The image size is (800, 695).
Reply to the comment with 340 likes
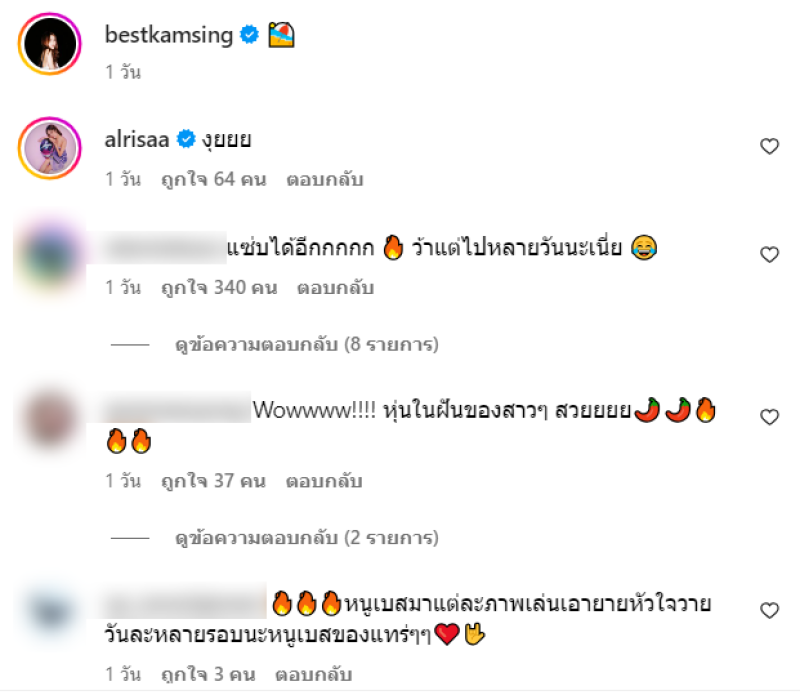coord(335,288)
